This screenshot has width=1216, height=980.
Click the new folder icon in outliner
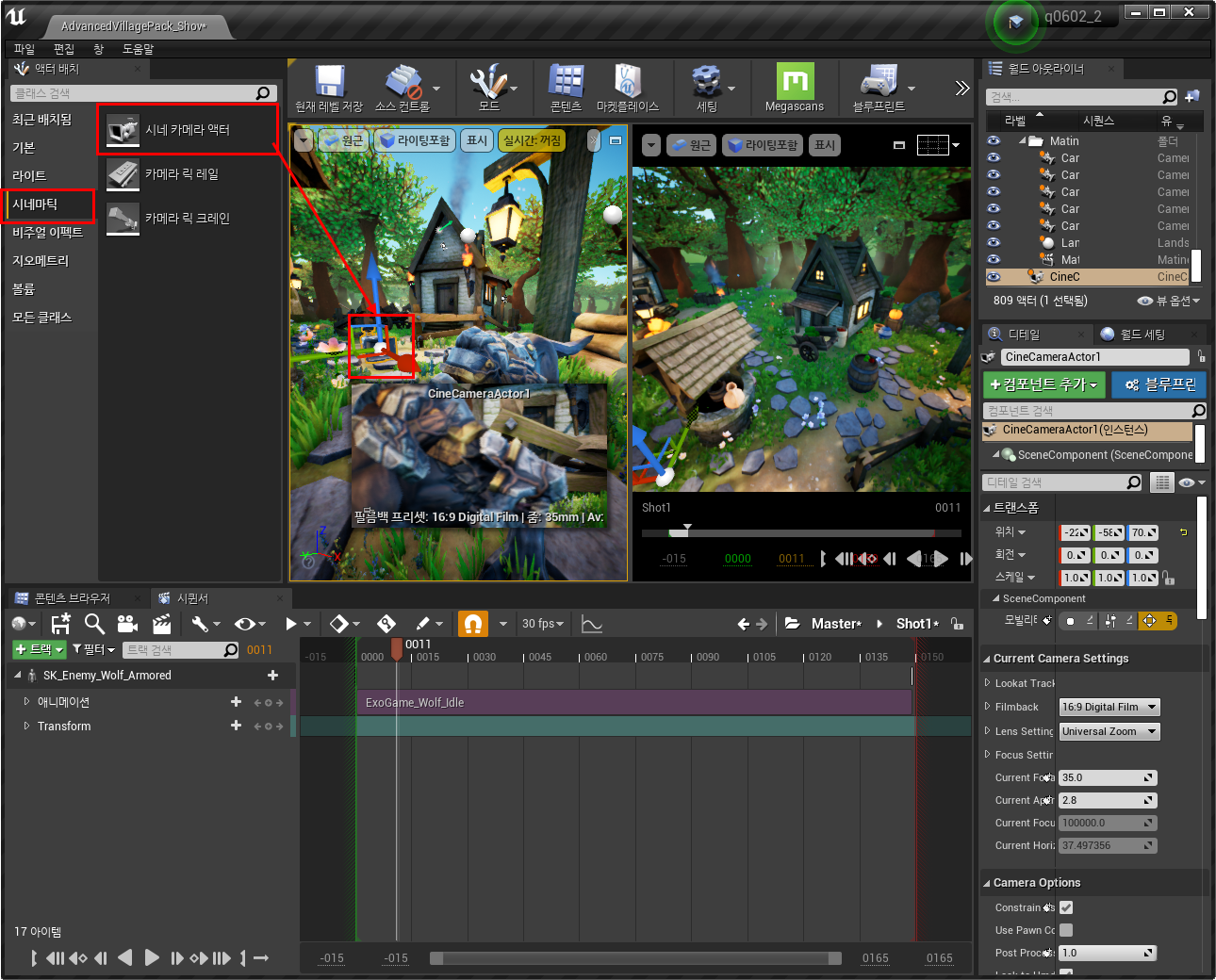1192,96
